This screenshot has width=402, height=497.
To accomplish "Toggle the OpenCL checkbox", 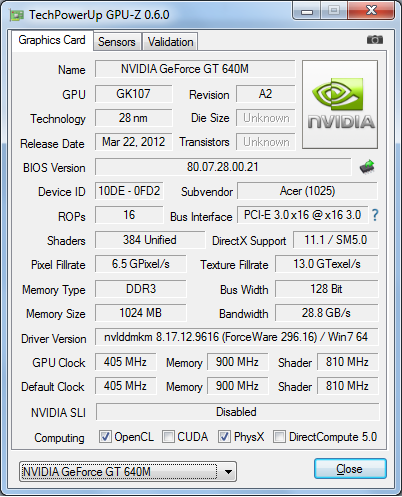I will pyautogui.click(x=105, y=436).
